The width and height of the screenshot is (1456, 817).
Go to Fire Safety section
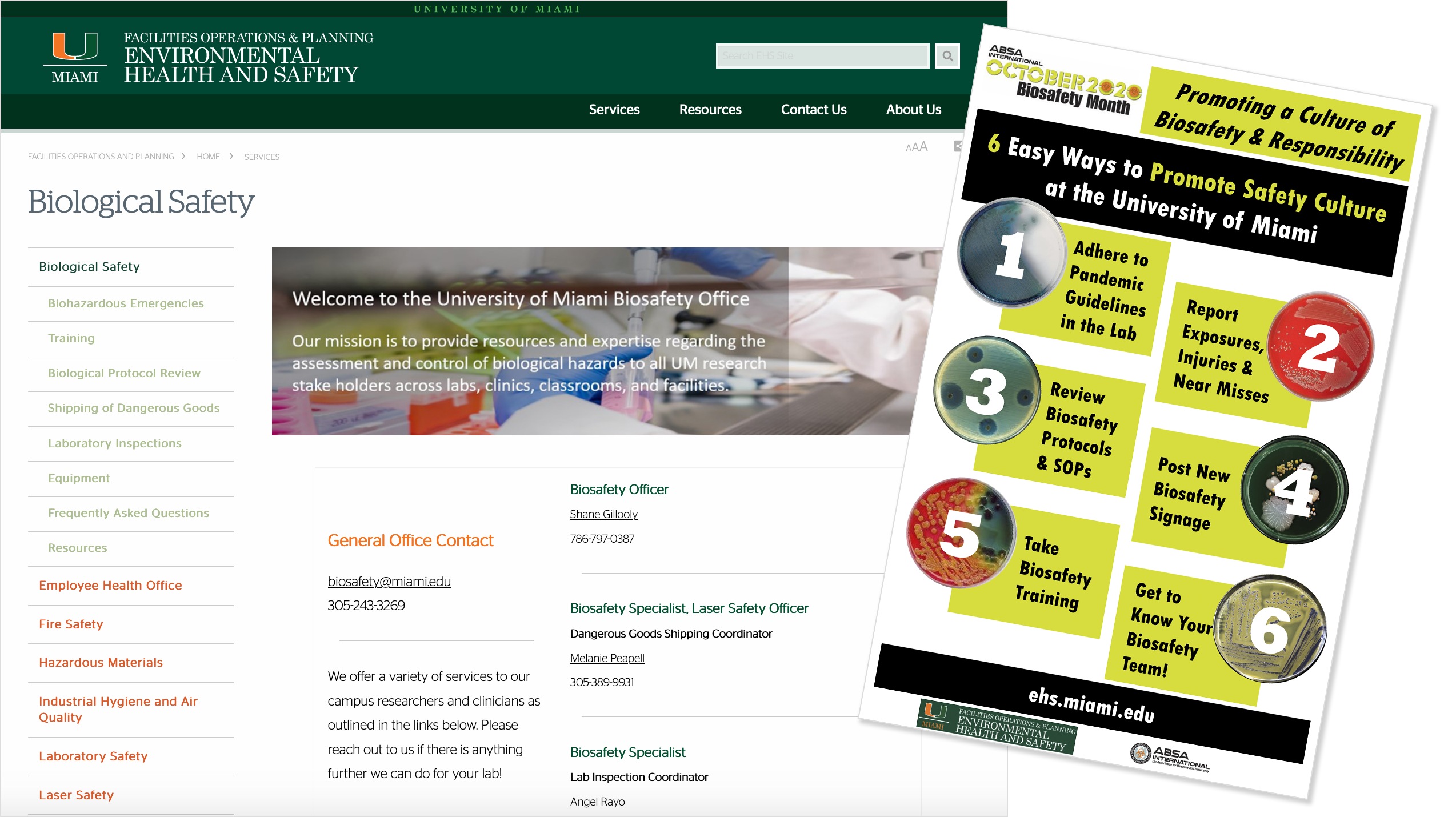[71, 624]
